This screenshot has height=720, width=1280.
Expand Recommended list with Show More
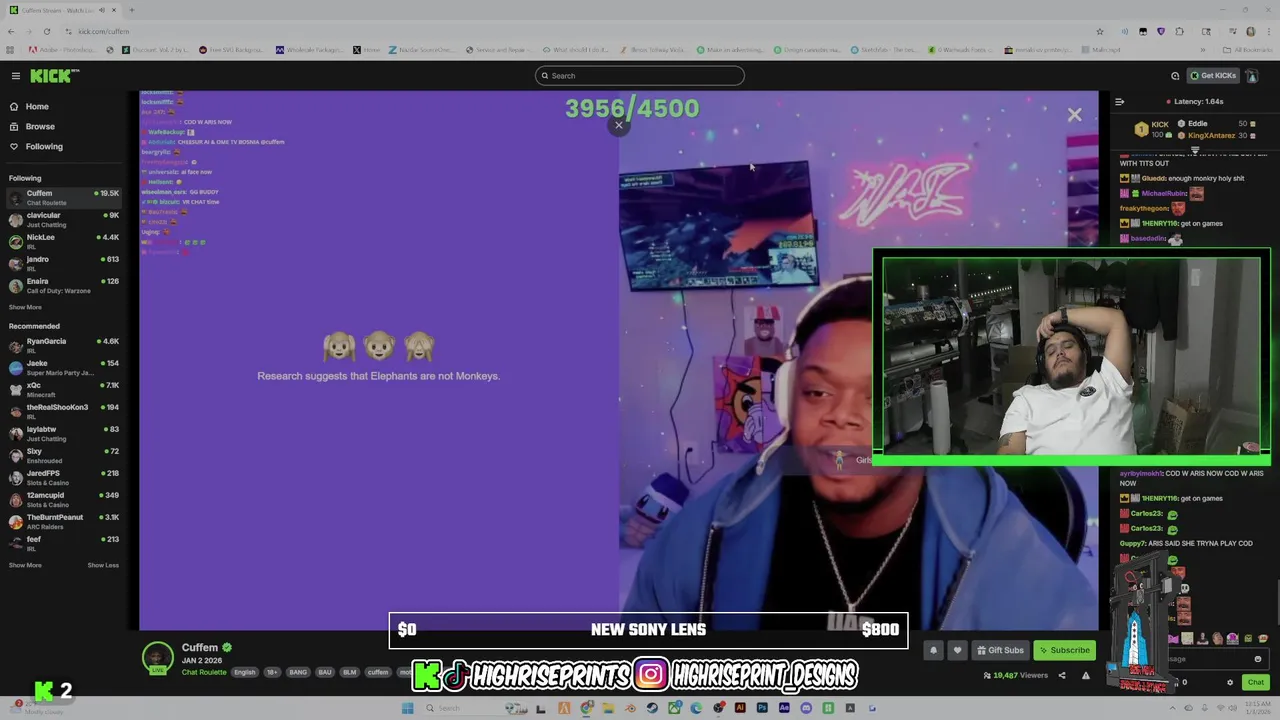tap(25, 565)
